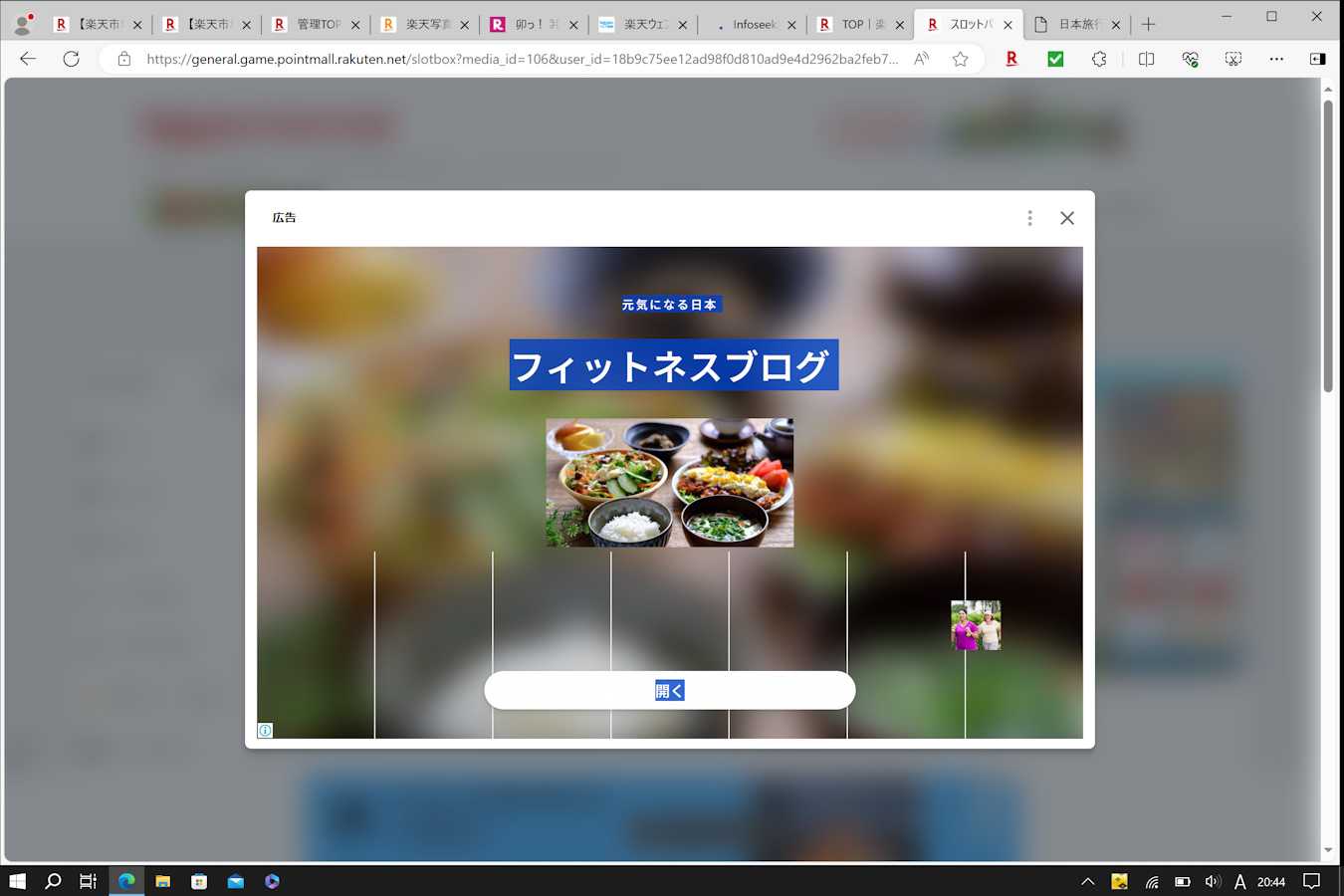
Task: Open the volume control tray icon
Action: 1213,881
